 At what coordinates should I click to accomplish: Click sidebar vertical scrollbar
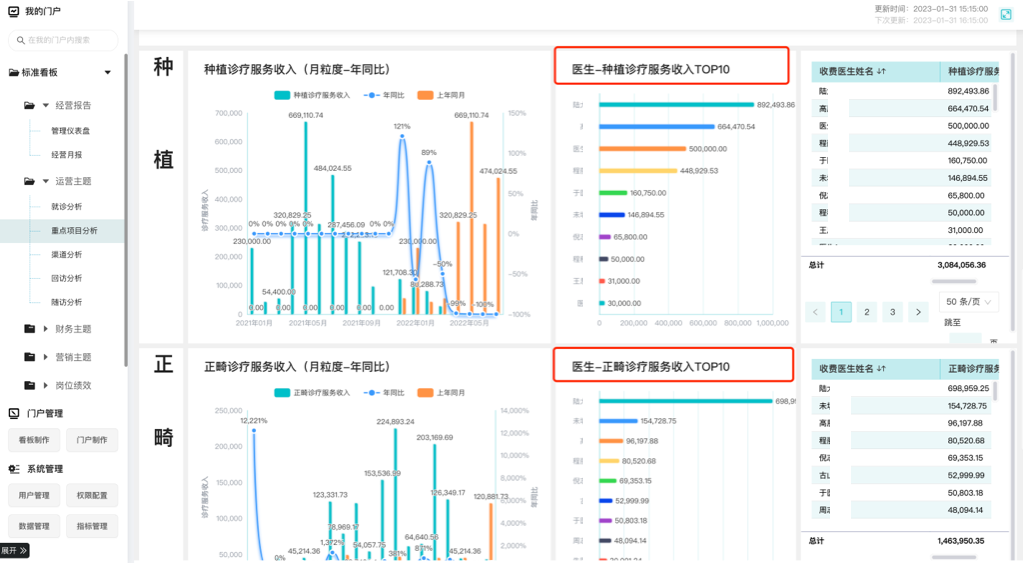125,209
